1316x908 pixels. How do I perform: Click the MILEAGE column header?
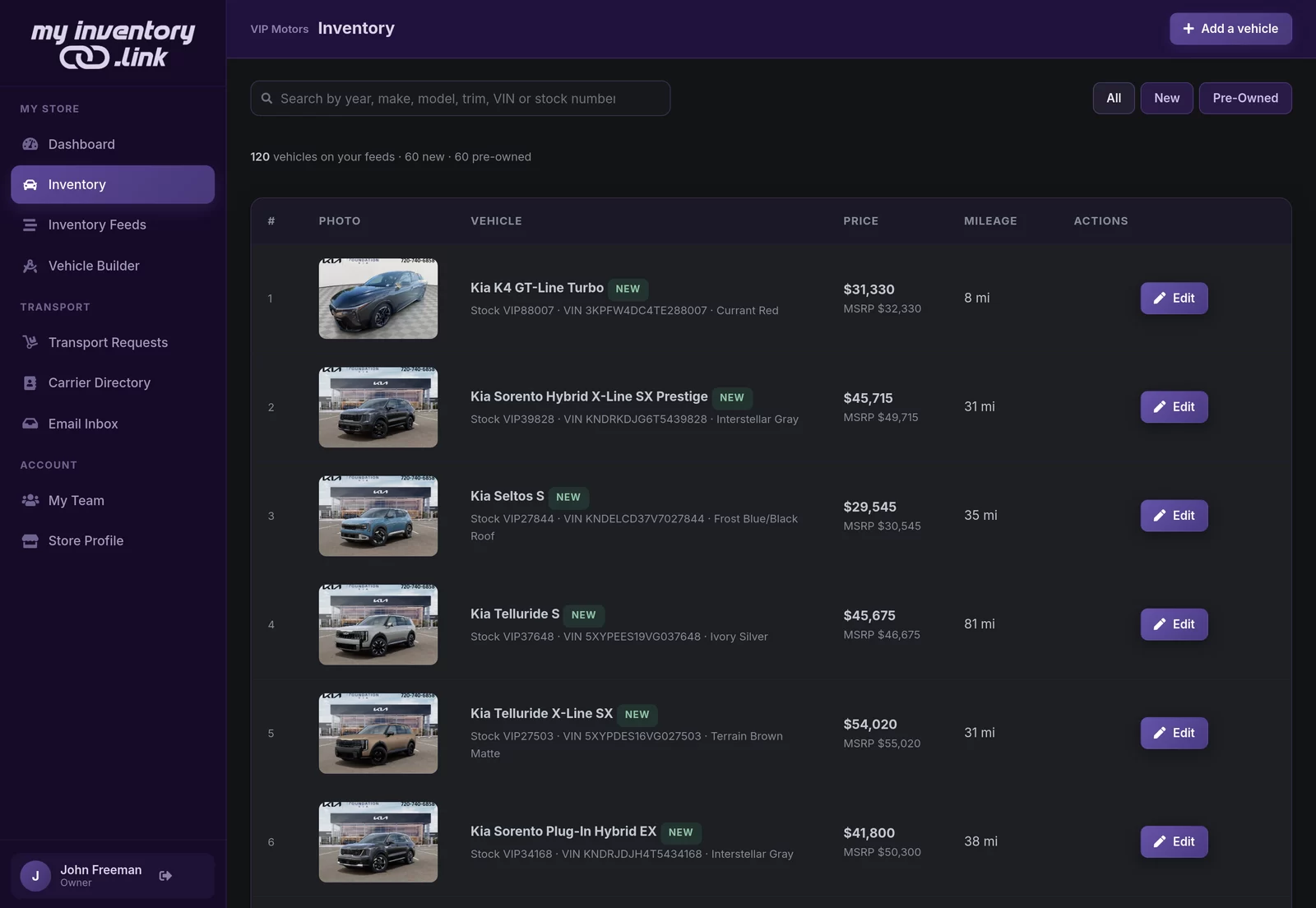pos(990,221)
